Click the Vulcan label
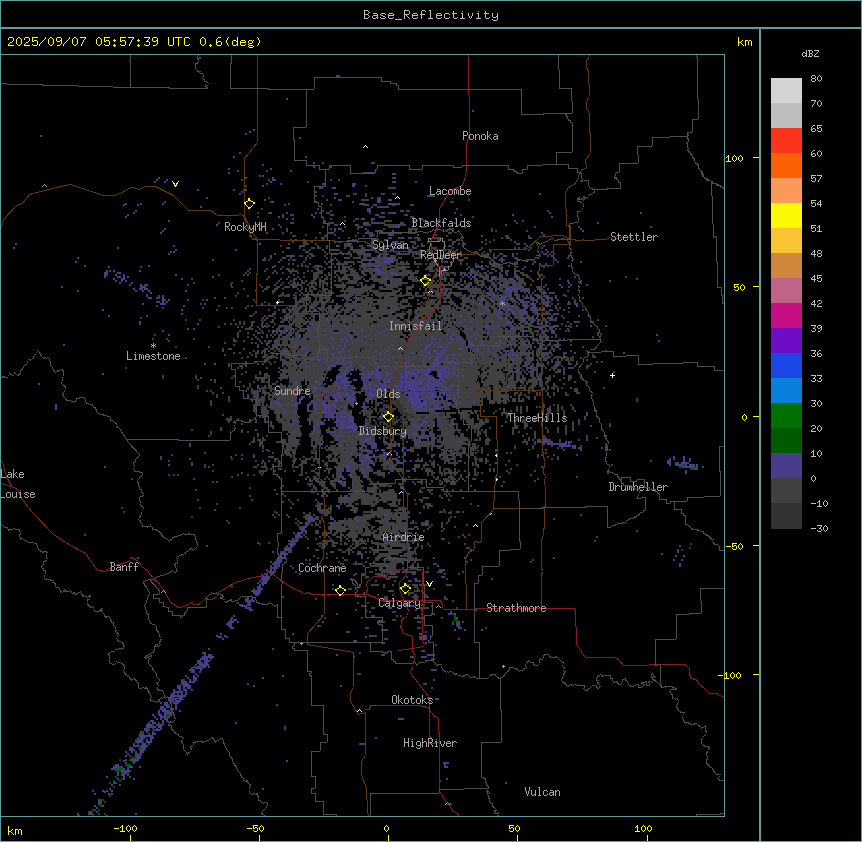 543,792
